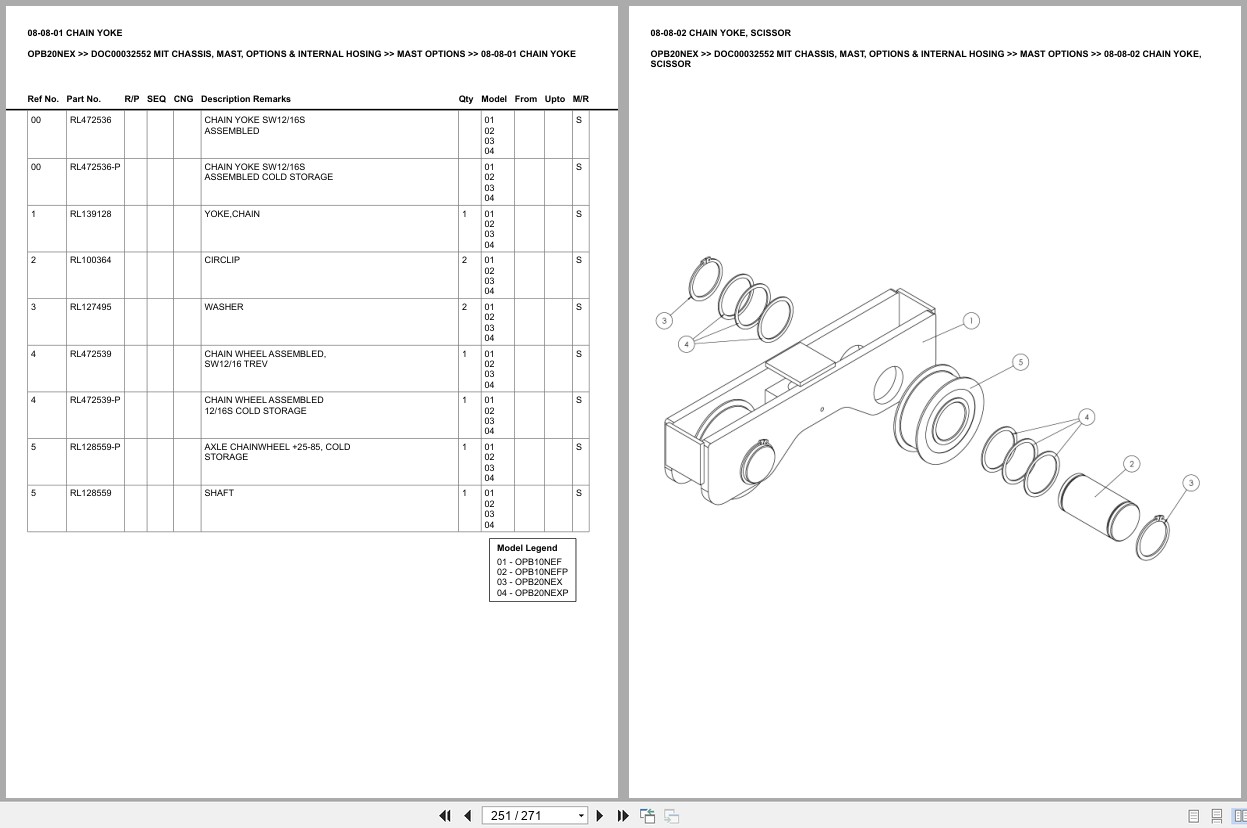Click the YOKE,CHAIN description
This screenshot has height=828, width=1247.
point(232,214)
